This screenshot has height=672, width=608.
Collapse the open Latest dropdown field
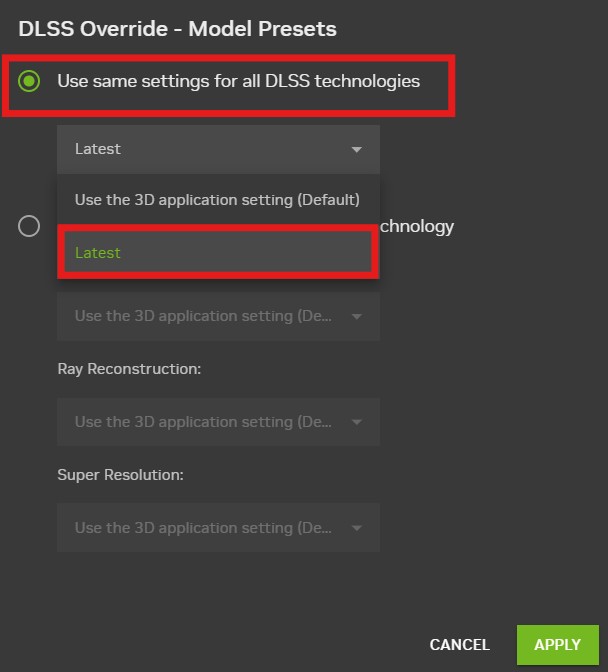pyautogui.click(x=217, y=149)
